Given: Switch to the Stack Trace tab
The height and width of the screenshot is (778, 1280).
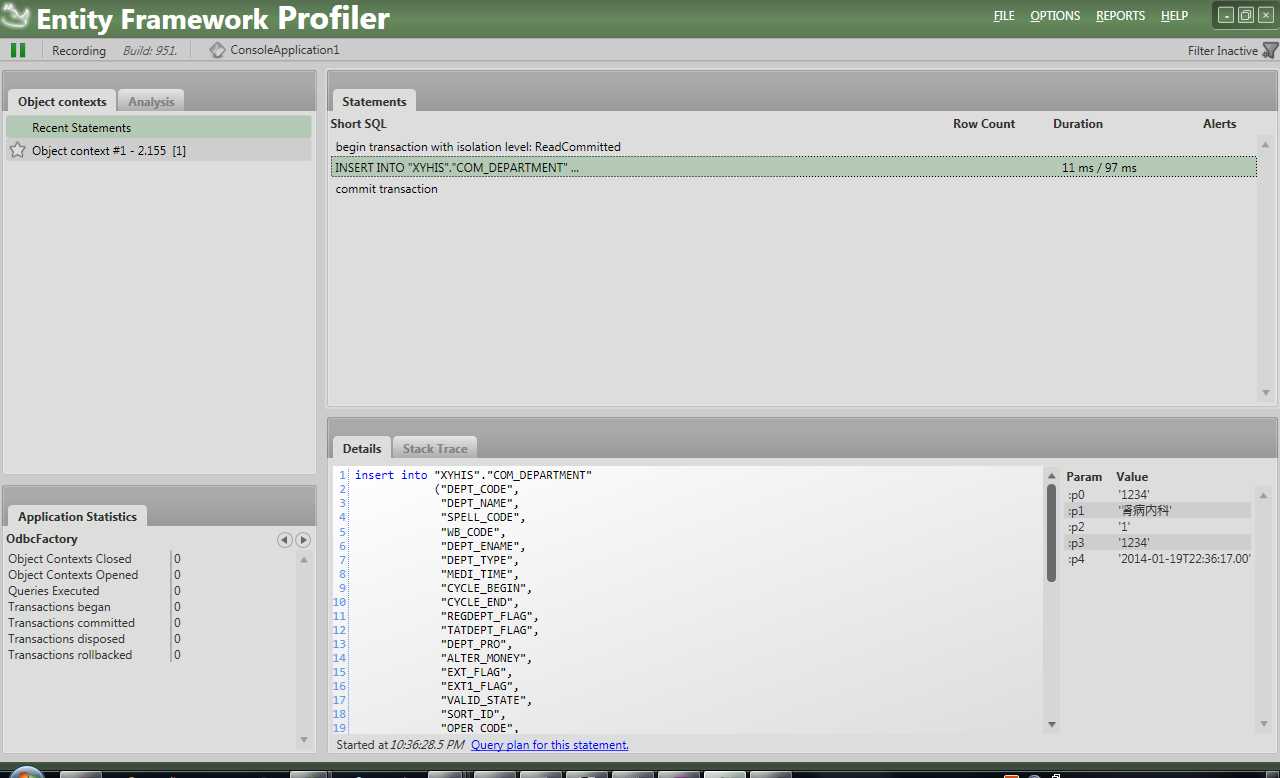Looking at the screenshot, I should 435,448.
